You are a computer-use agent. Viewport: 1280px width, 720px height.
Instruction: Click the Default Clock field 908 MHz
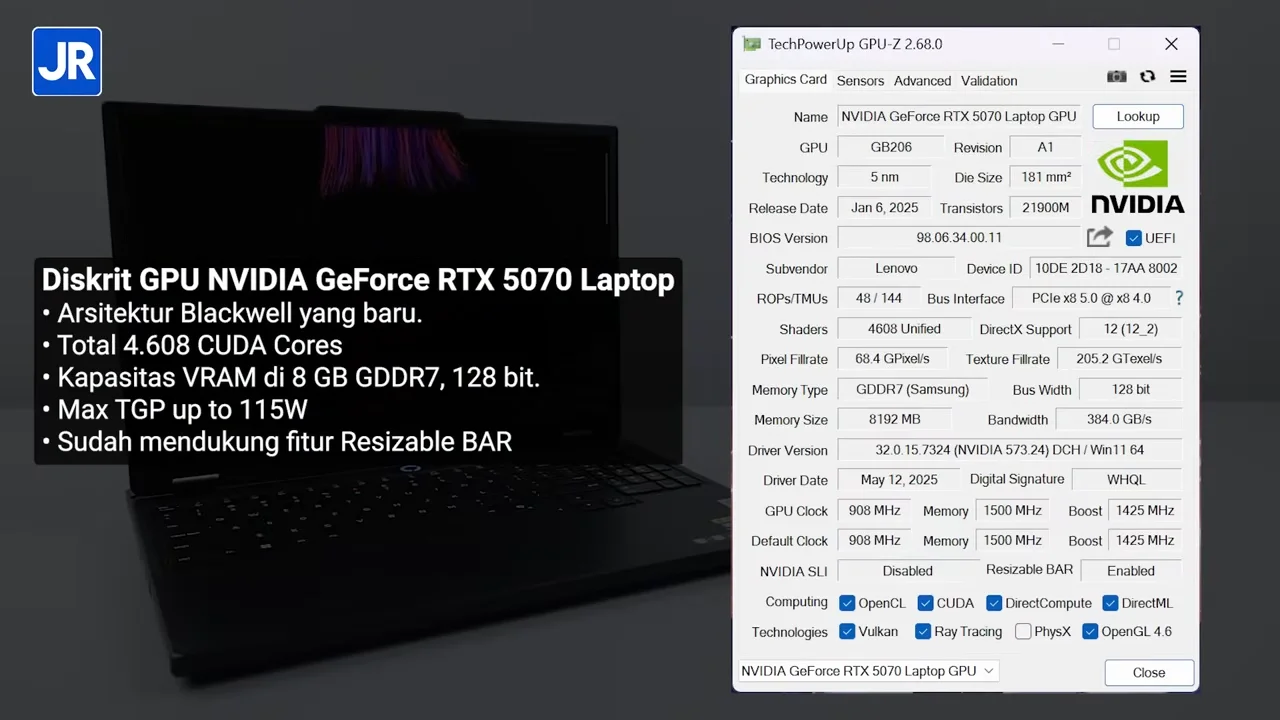coord(874,541)
